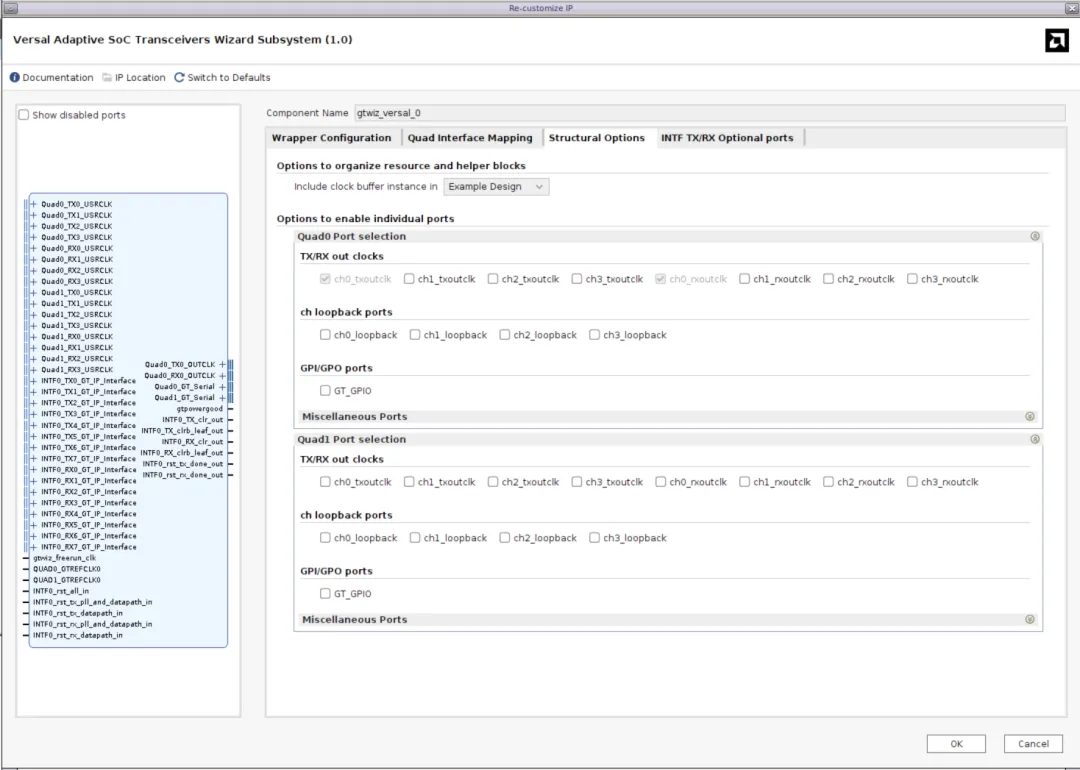Expand plus icon beside Quad0_TX0_OUTCLK port

click(x=222, y=364)
